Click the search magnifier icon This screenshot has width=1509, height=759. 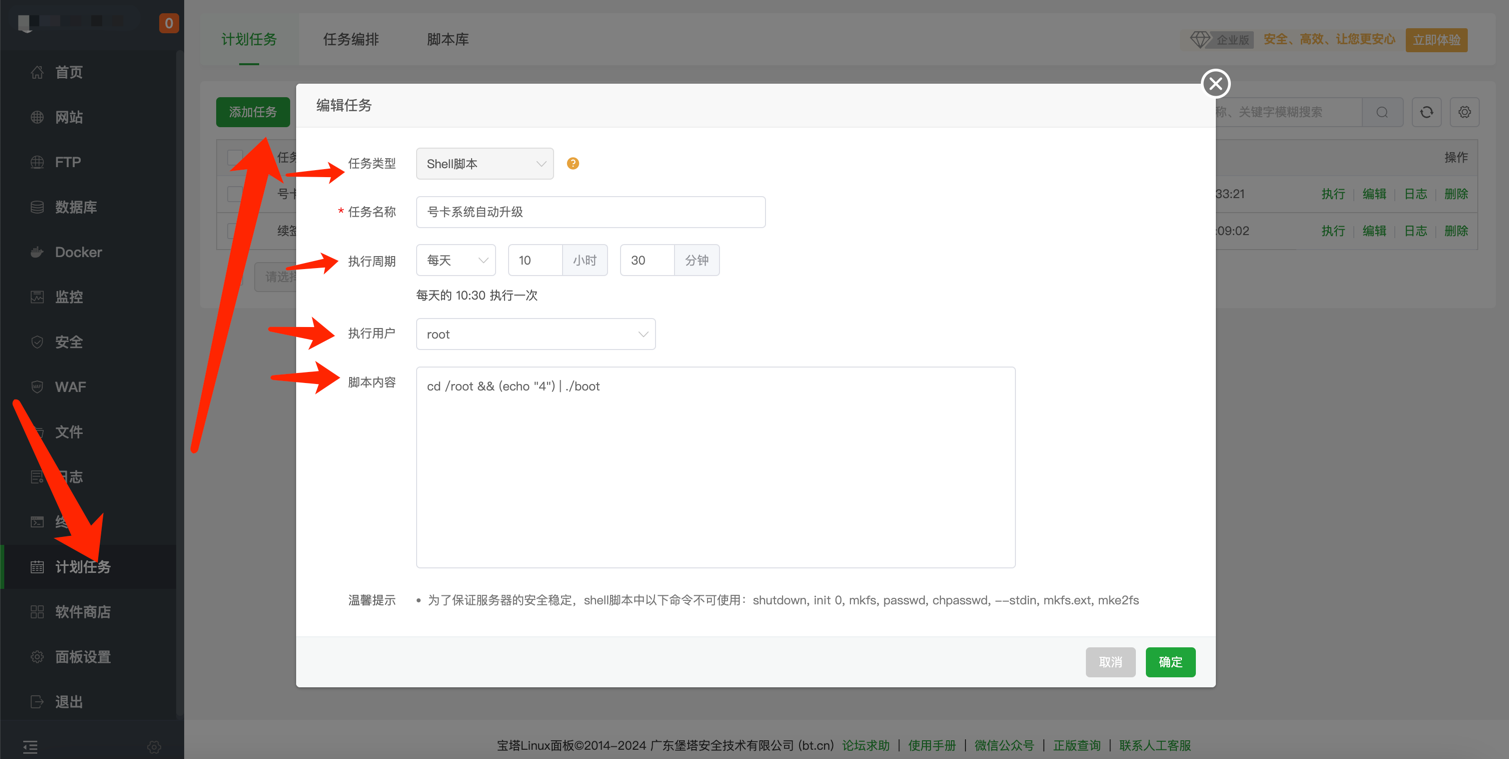coord(1382,112)
